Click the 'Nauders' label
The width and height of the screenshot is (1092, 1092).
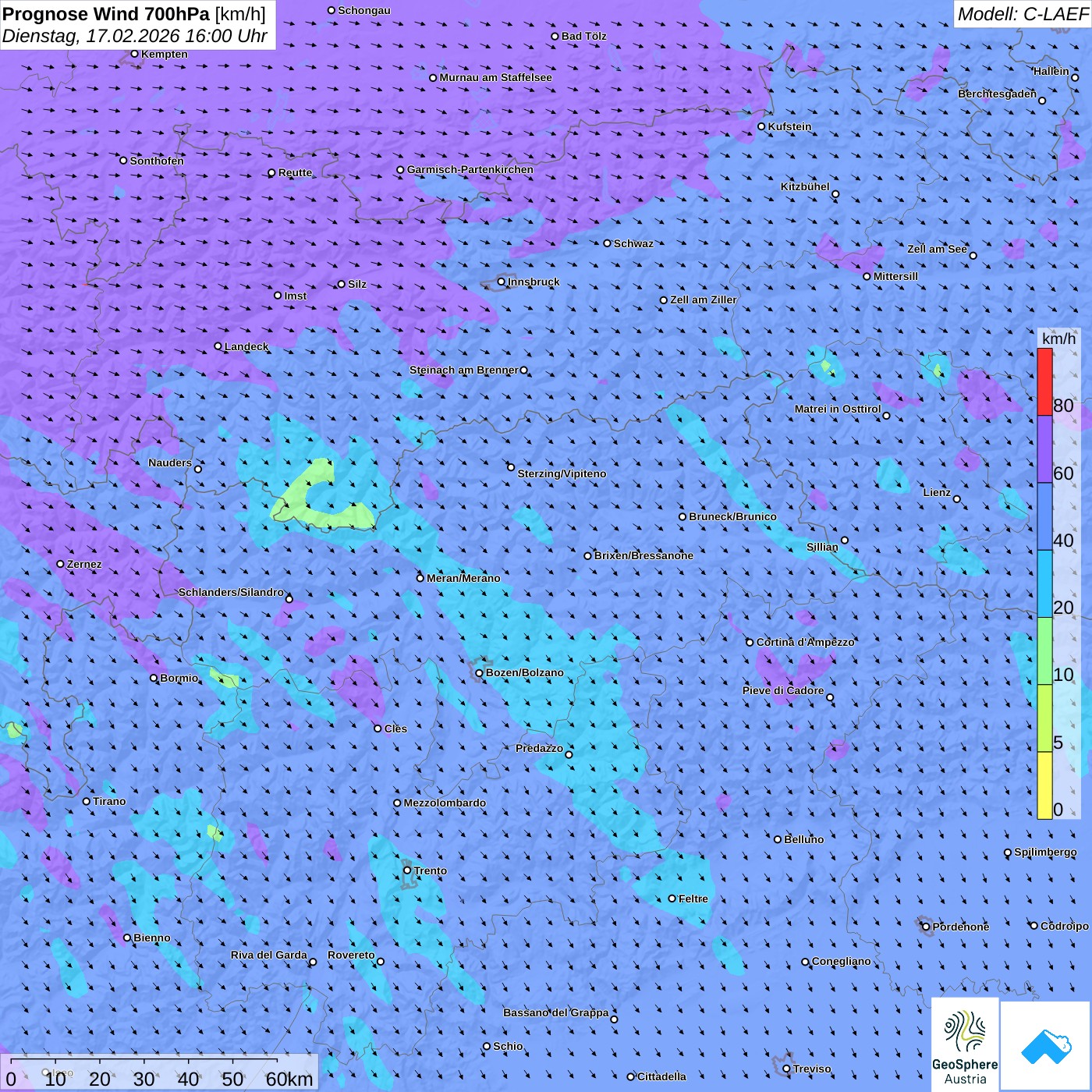point(169,463)
